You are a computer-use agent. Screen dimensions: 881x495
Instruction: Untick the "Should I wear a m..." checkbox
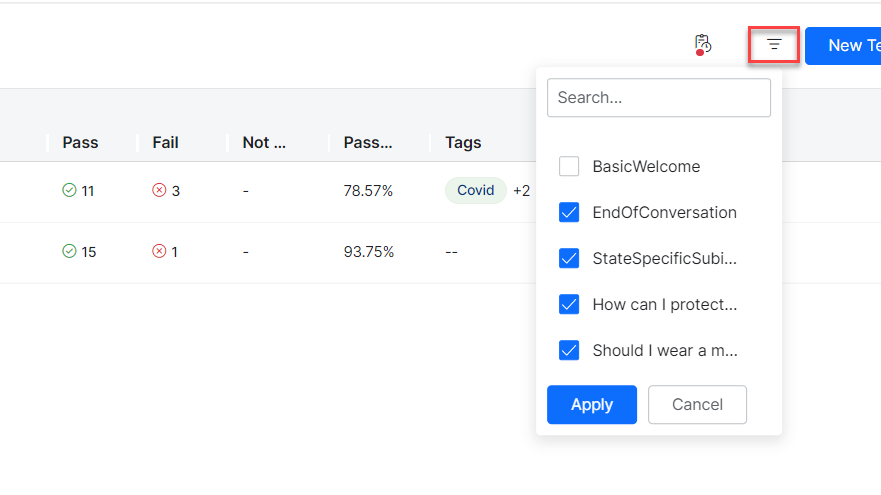569,351
